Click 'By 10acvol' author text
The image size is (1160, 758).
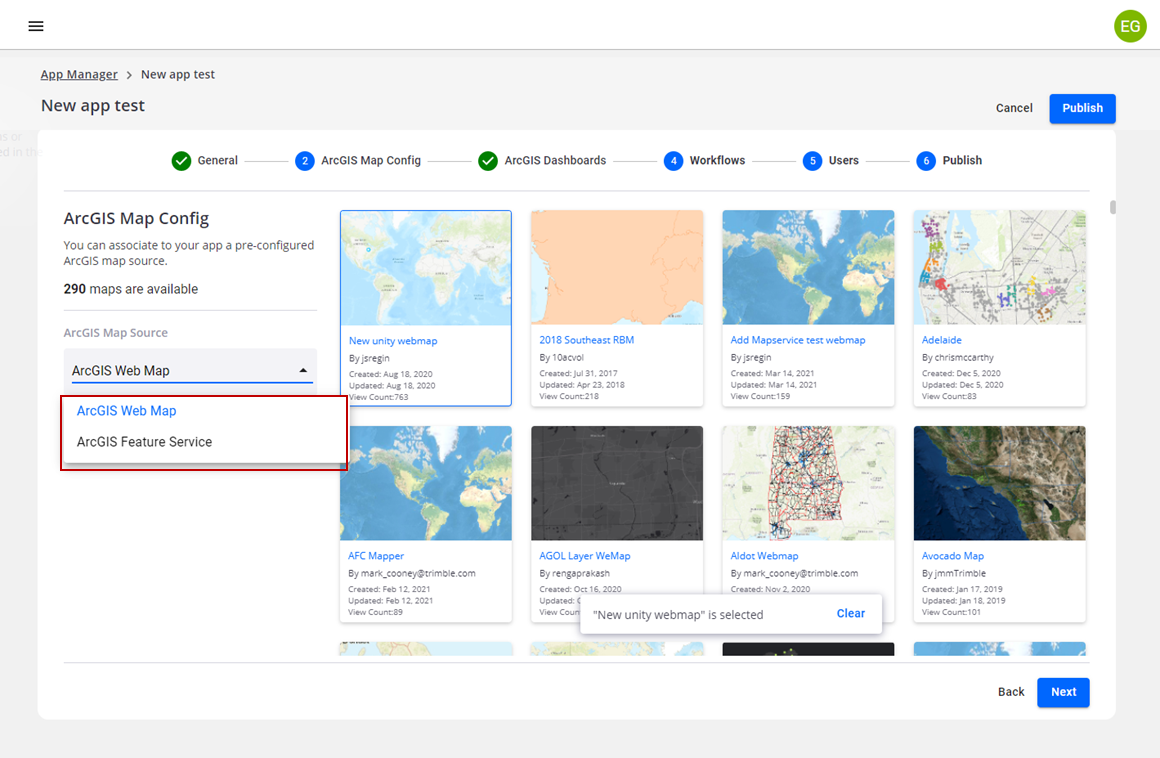coord(562,357)
